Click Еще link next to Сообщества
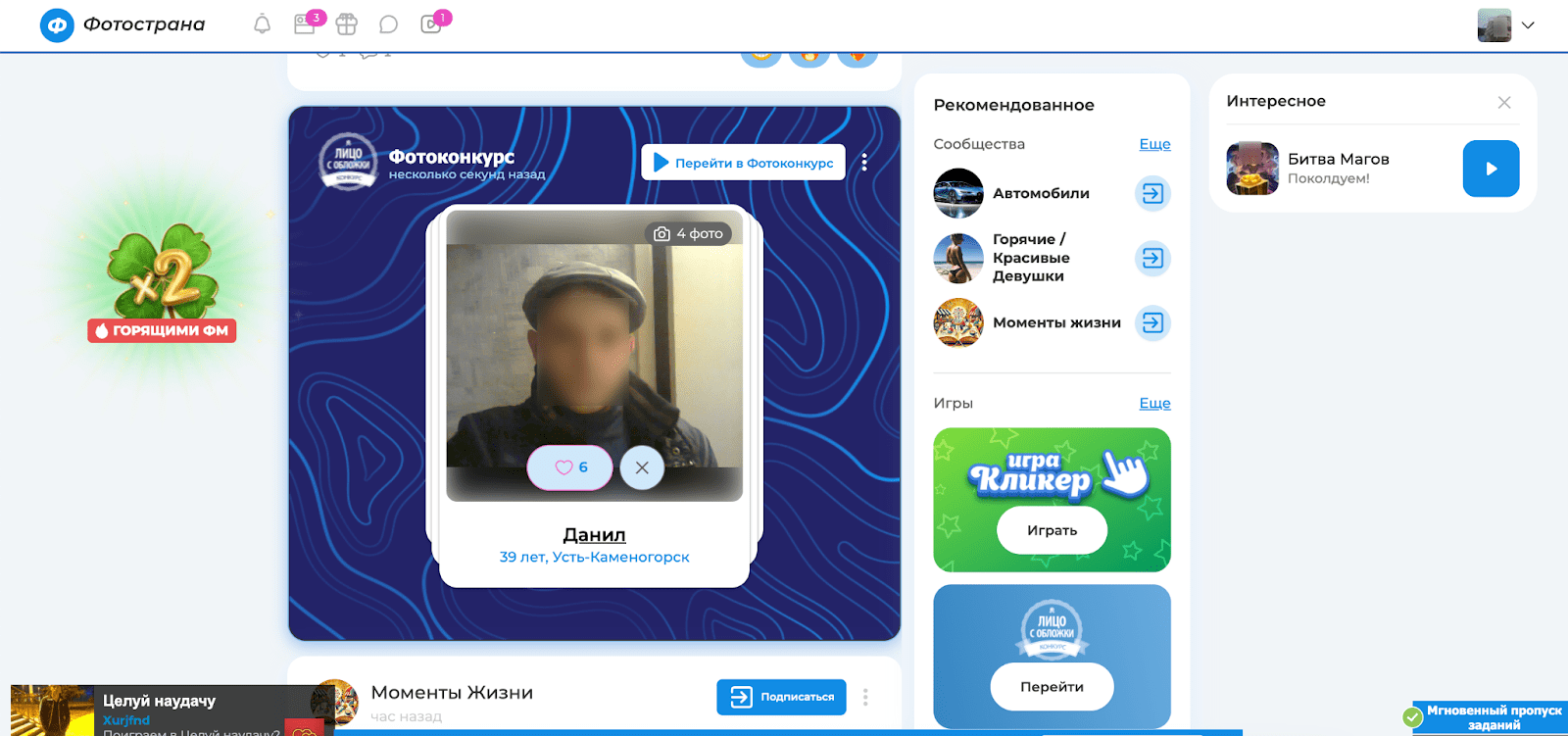 [x=1154, y=144]
